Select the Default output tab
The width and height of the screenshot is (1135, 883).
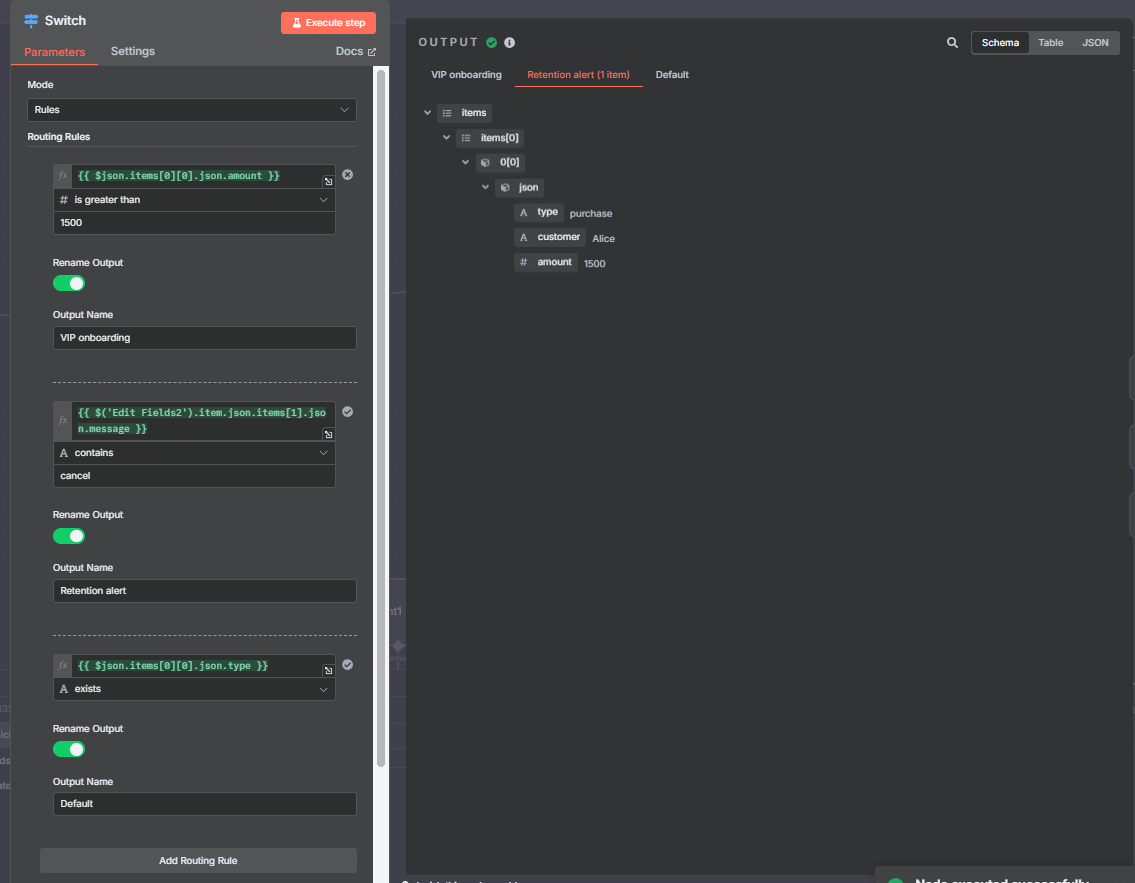pyautogui.click(x=672, y=75)
